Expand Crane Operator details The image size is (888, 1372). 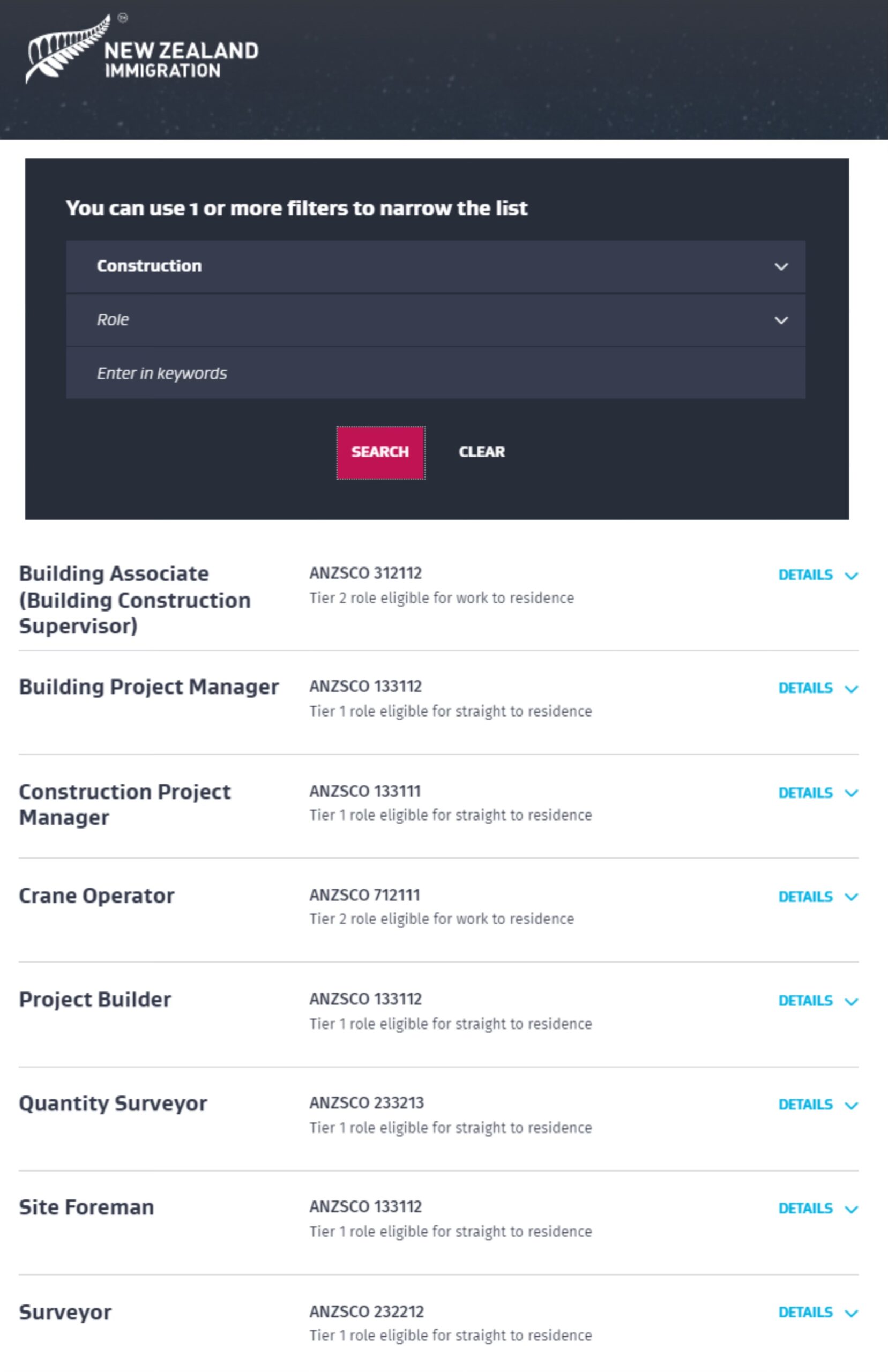[x=805, y=897]
